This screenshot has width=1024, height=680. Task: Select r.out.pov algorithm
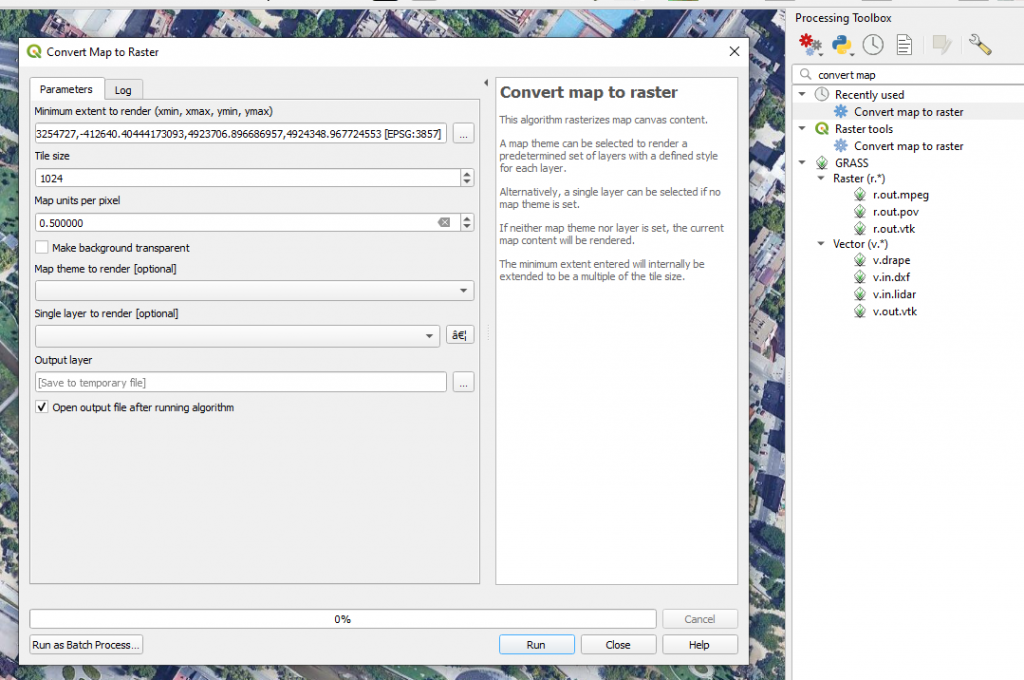895,212
